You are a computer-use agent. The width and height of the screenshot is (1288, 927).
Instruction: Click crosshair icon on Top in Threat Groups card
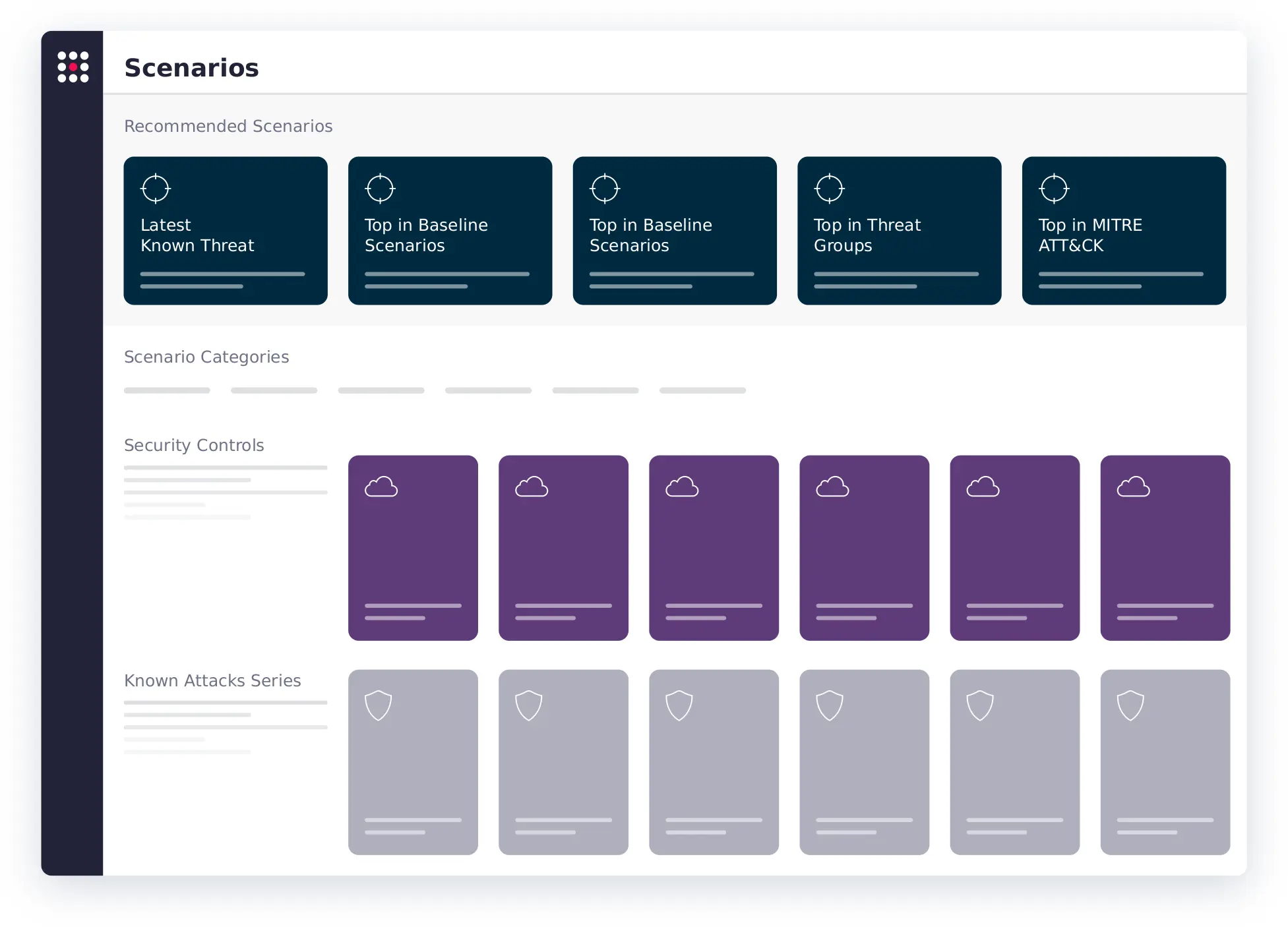point(829,189)
